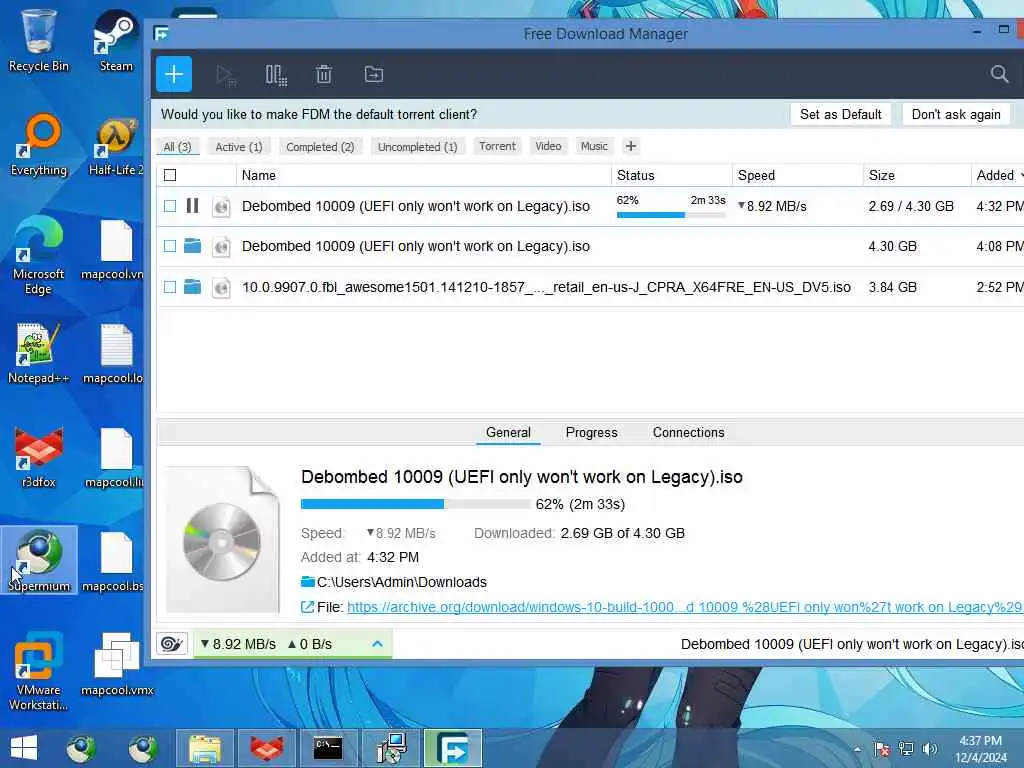This screenshot has height=768, width=1024.
Task: Open C:\Users\Admin\Downloads folder path
Action: (x=402, y=582)
